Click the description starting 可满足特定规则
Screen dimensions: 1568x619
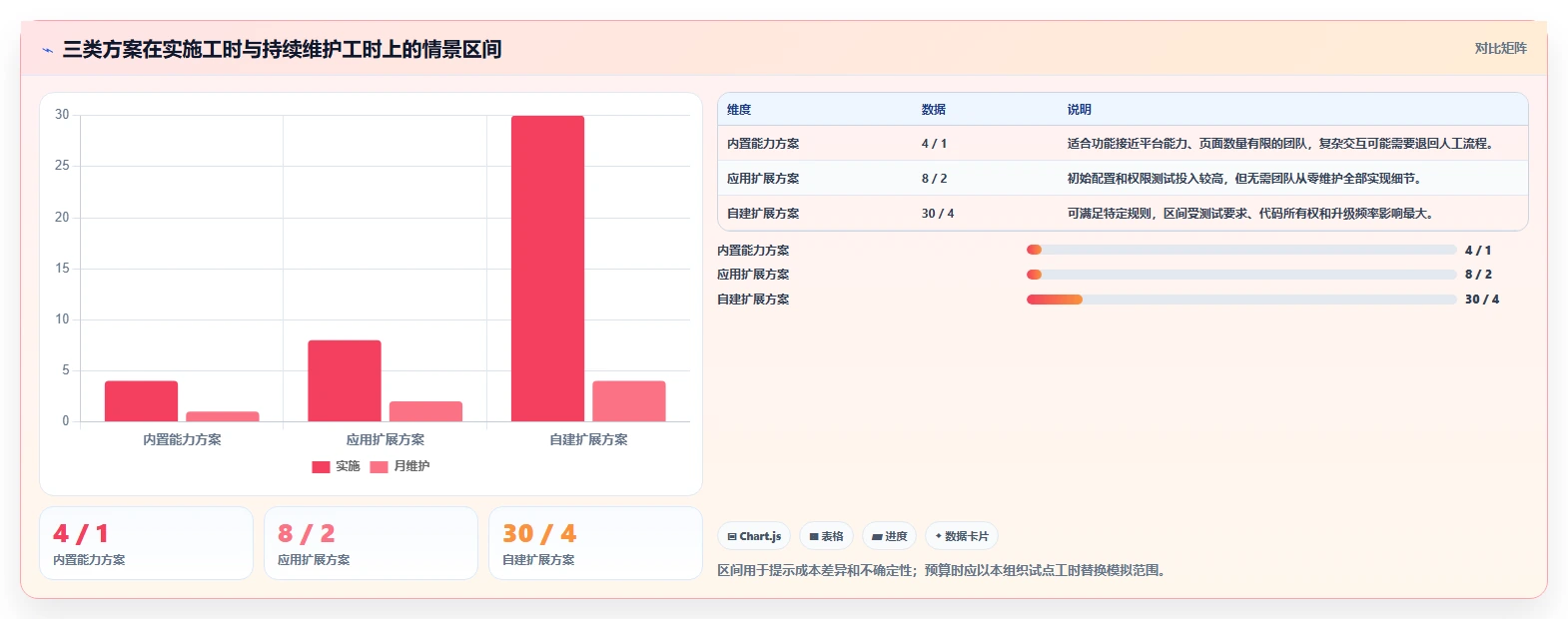(1252, 214)
